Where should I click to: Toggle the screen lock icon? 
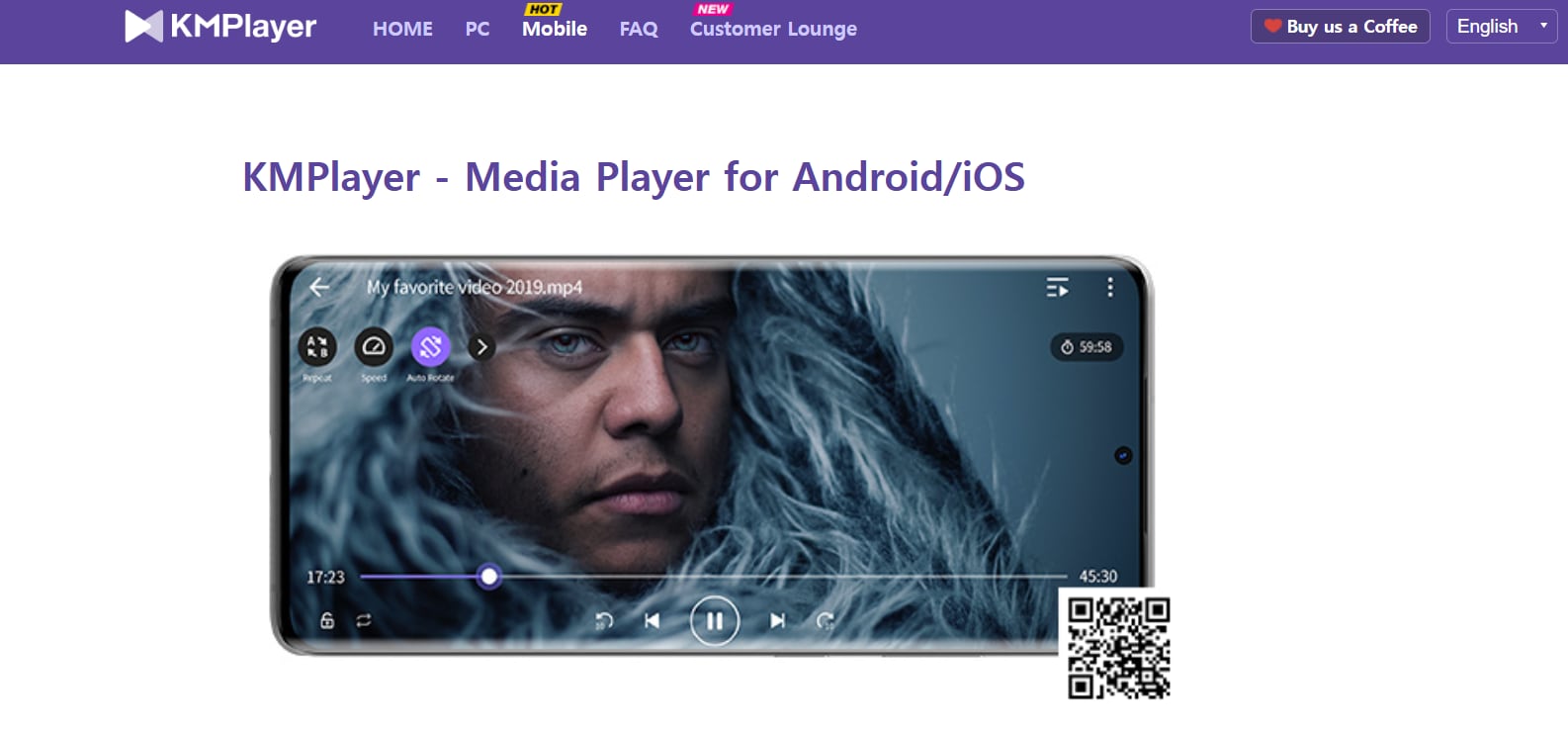[x=327, y=620]
